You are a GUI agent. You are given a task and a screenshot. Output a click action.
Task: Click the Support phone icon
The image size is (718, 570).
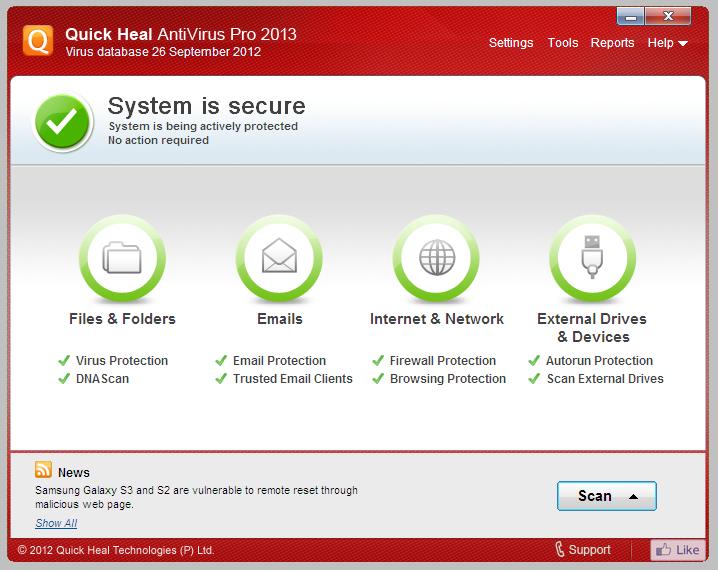(560, 549)
